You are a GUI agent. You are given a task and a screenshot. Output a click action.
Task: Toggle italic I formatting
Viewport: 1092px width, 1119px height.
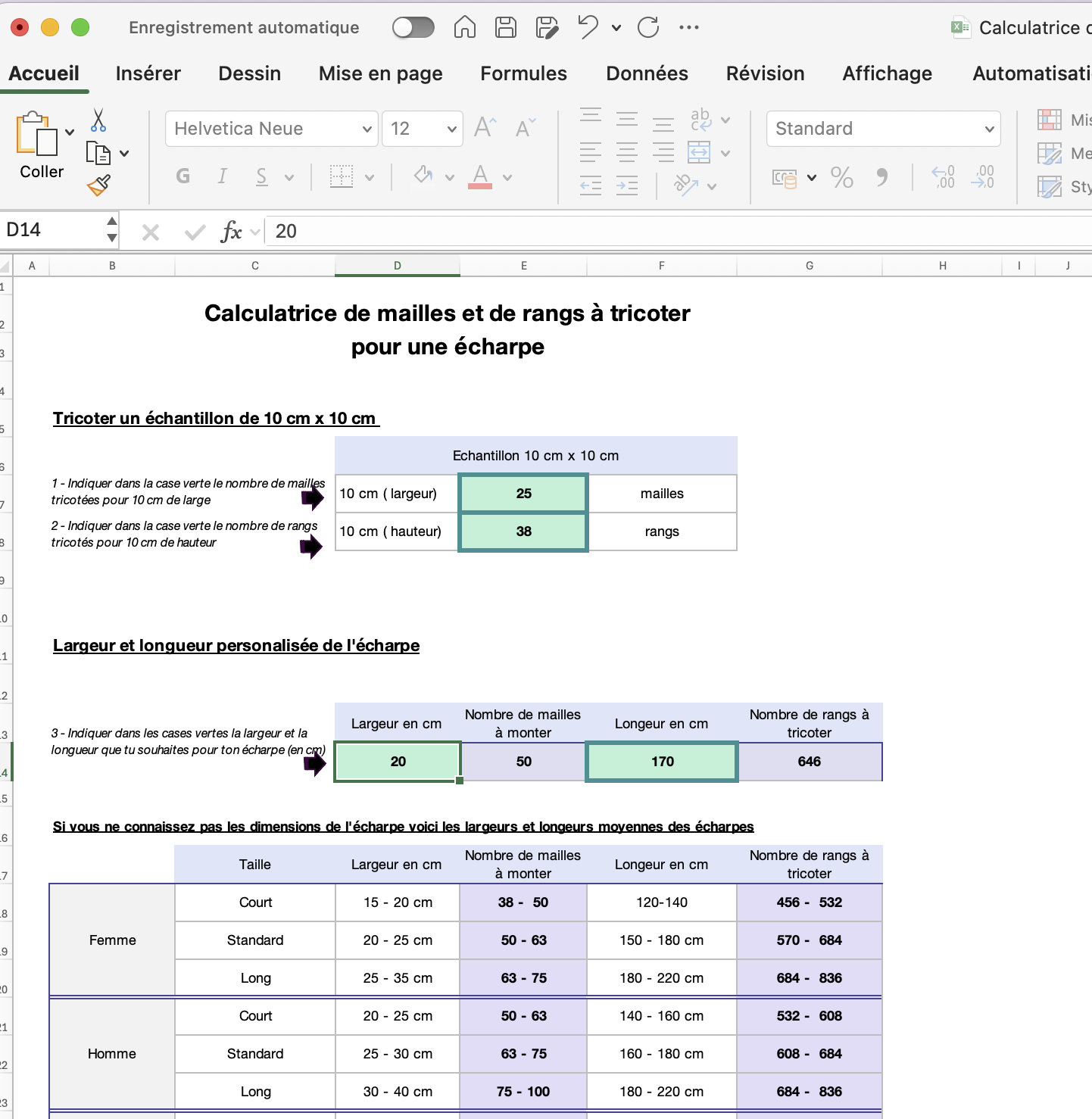pyautogui.click(x=222, y=176)
